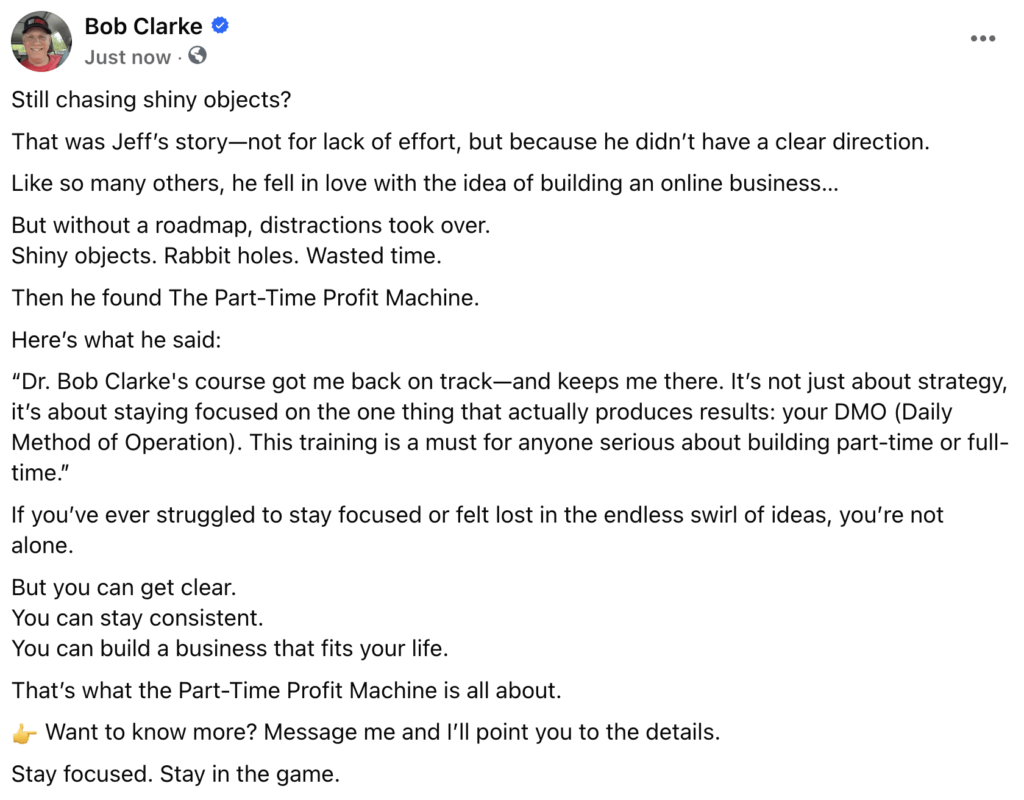Click the 'Still chasing shiny objects?' headline
Viewport: 1024px width, 800px height.
[x=151, y=100]
